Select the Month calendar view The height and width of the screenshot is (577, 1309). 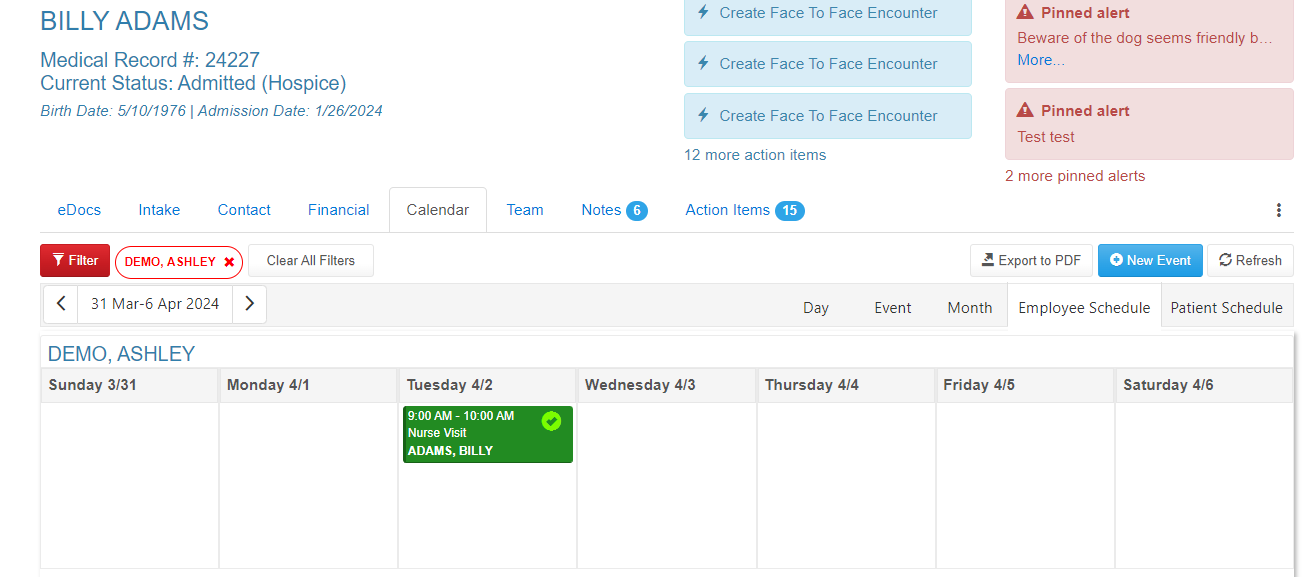tap(970, 308)
